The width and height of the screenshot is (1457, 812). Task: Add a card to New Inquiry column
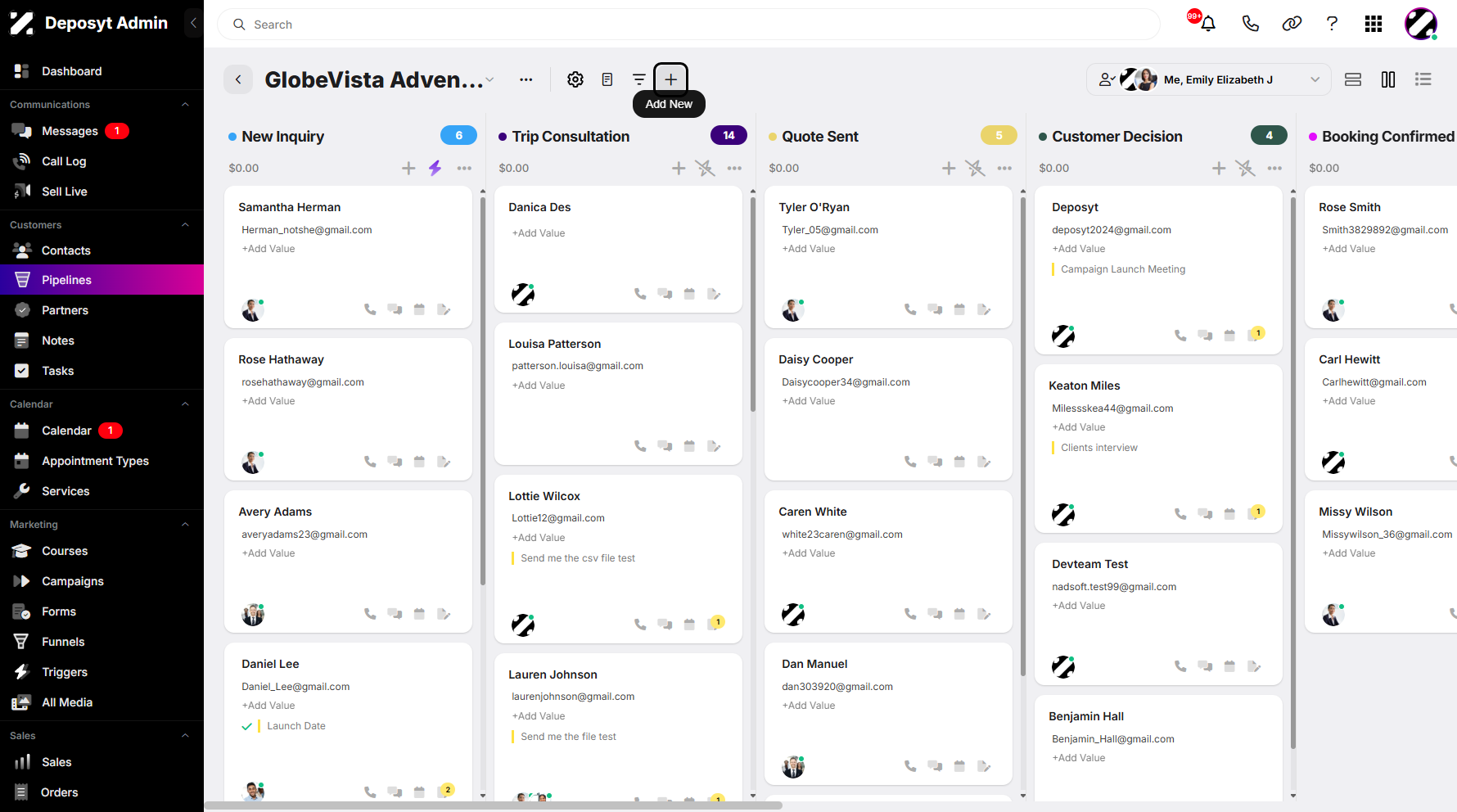408,168
